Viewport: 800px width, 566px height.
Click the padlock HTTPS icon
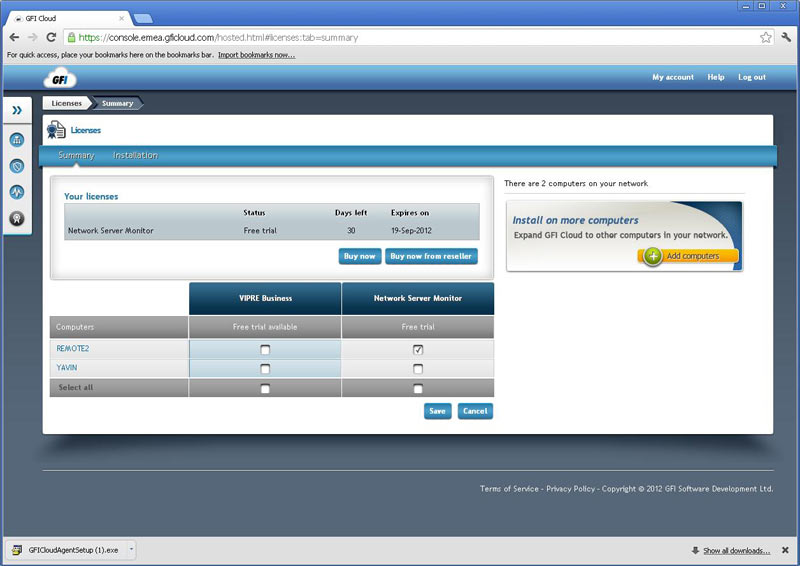[71, 37]
